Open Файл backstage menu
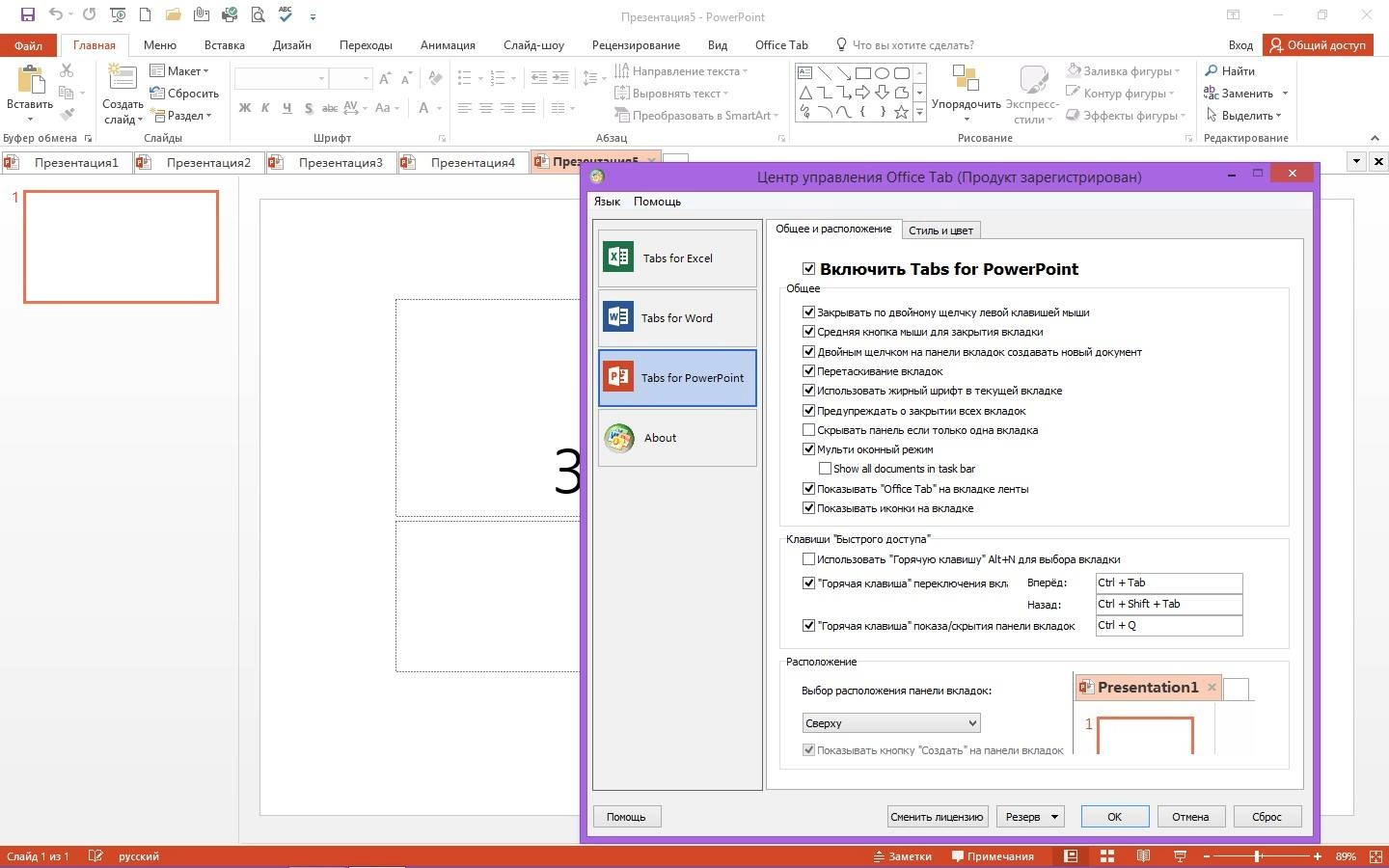This screenshot has height=868, width=1389. point(28,45)
